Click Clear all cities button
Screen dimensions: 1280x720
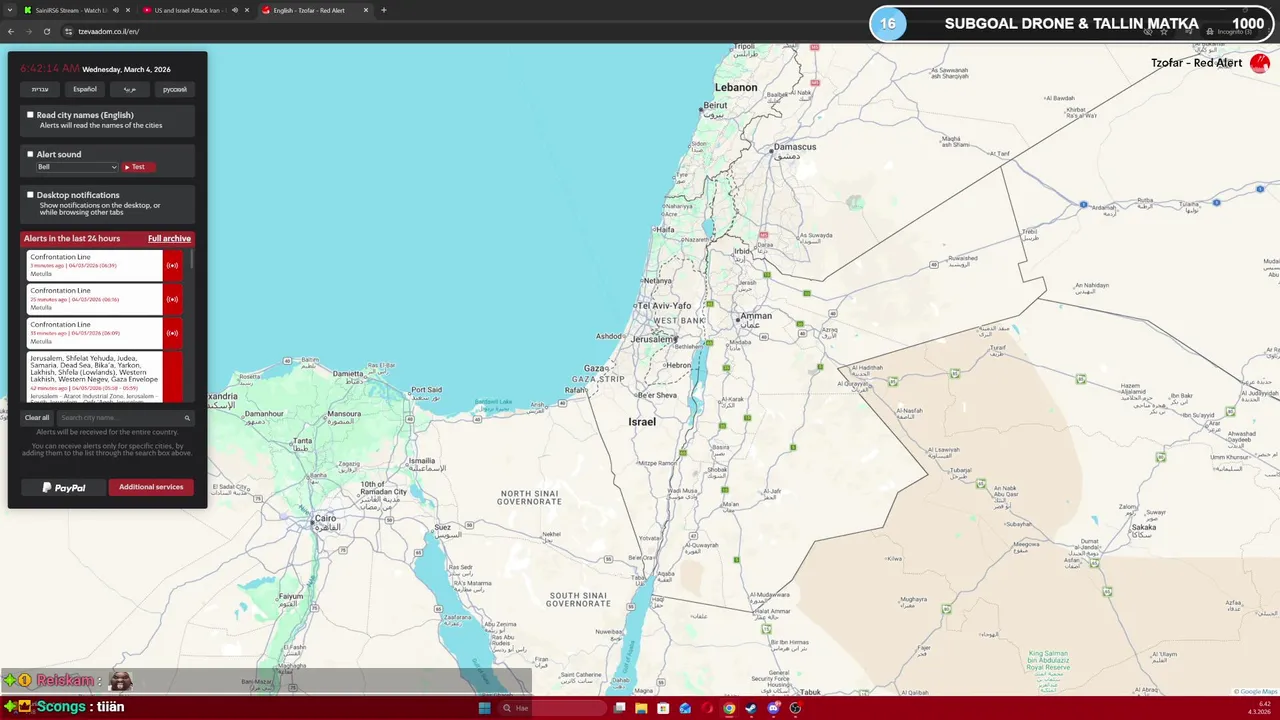37,418
